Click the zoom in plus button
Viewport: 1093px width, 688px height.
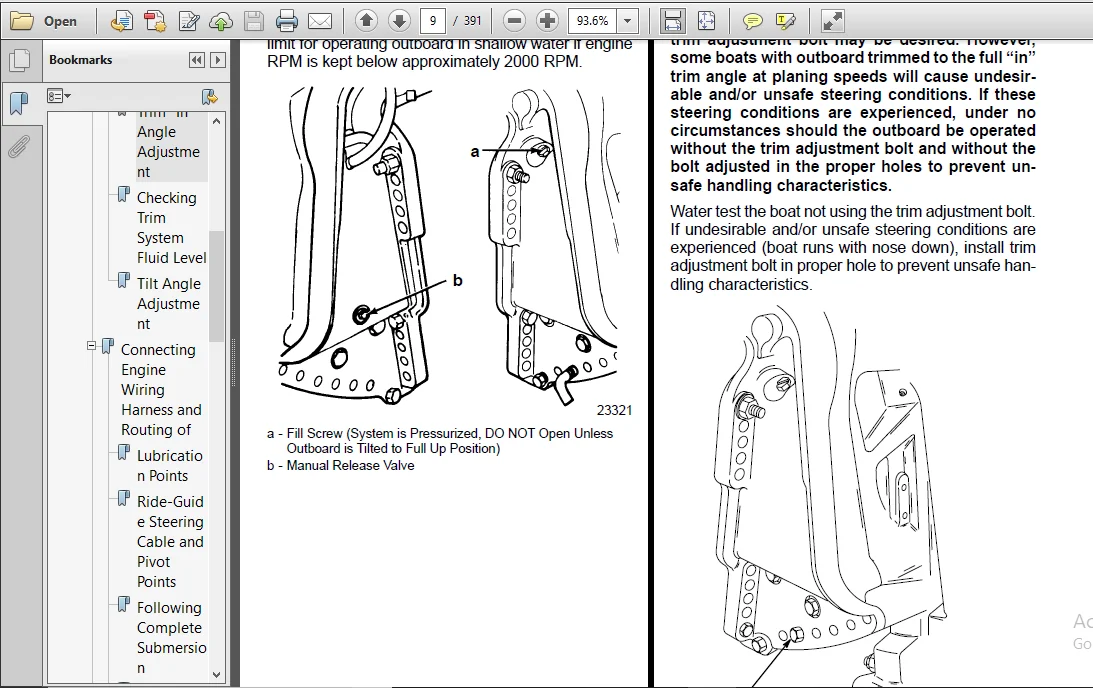point(547,21)
